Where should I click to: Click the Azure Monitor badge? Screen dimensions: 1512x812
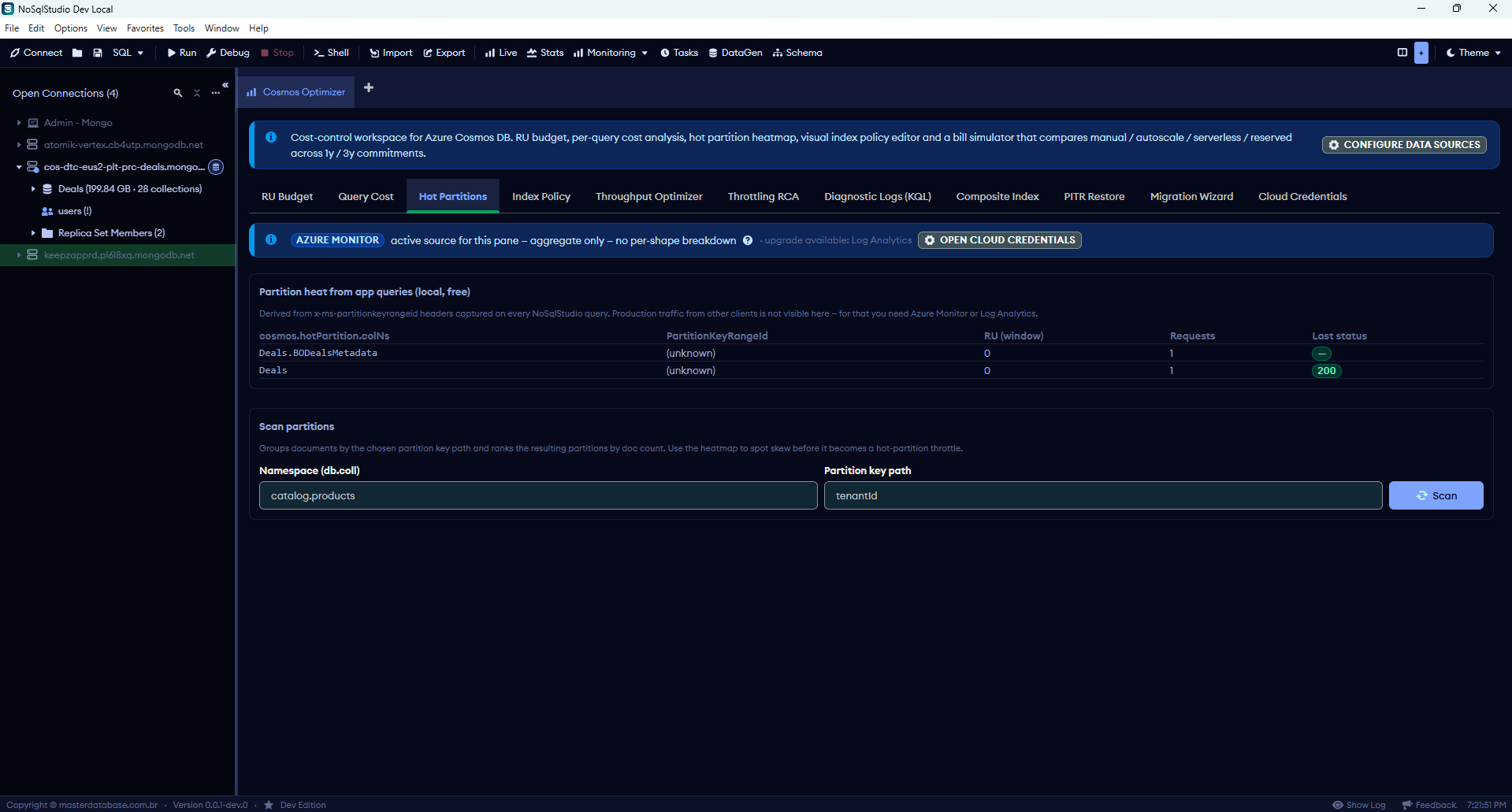click(x=337, y=240)
